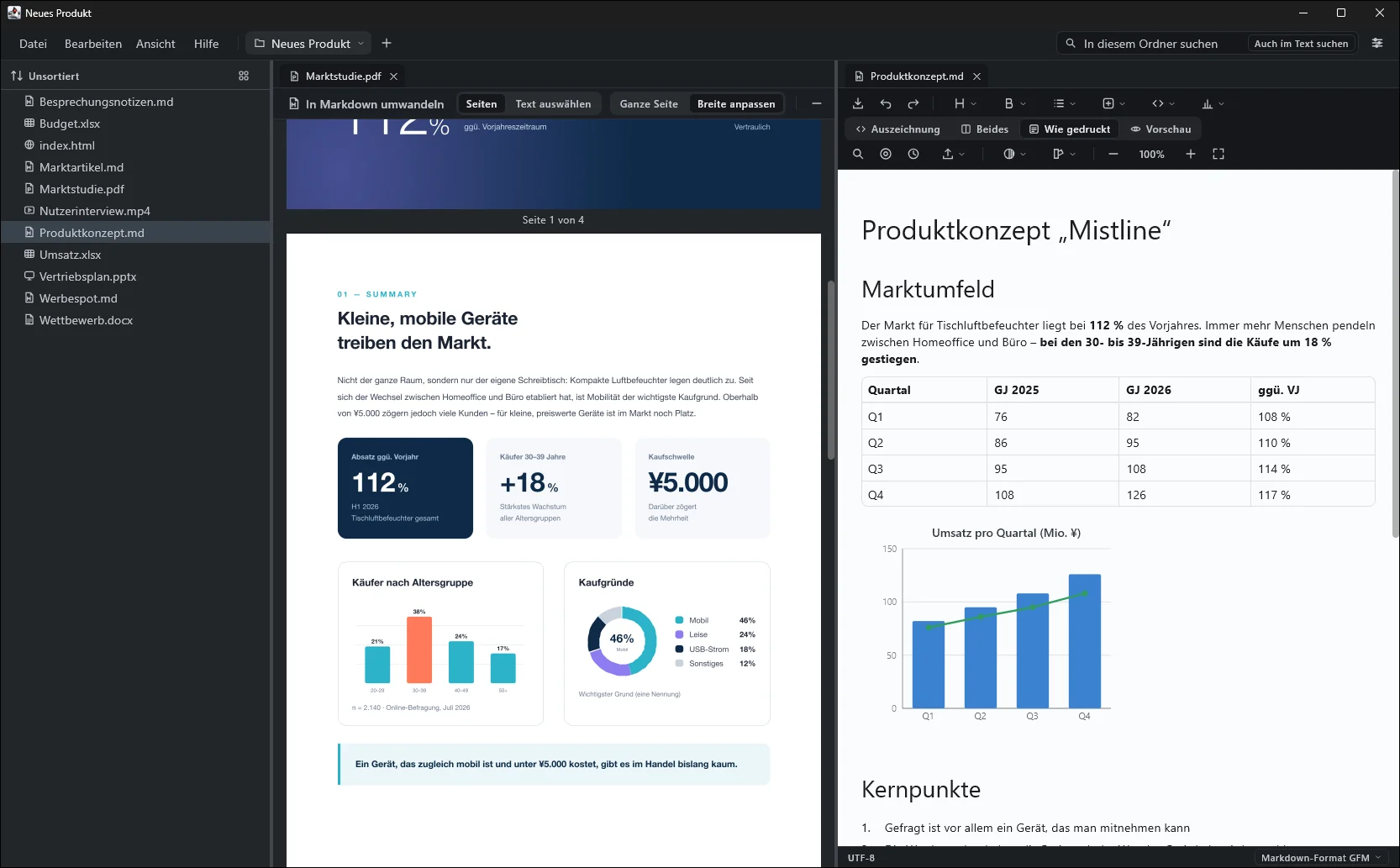The width and height of the screenshot is (1400, 868).
Task: Close the Produktkonzept.md tab
Action: (976, 76)
